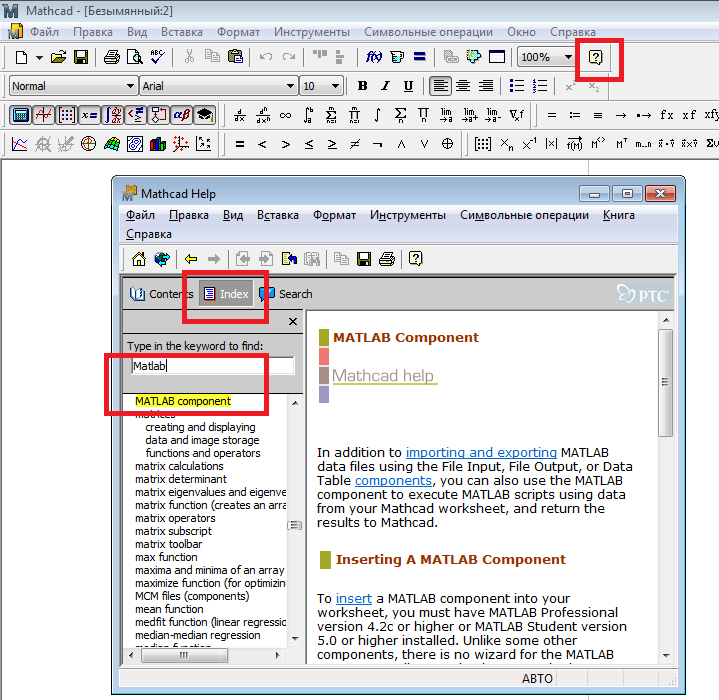Toggle Italic formatting

(386, 86)
